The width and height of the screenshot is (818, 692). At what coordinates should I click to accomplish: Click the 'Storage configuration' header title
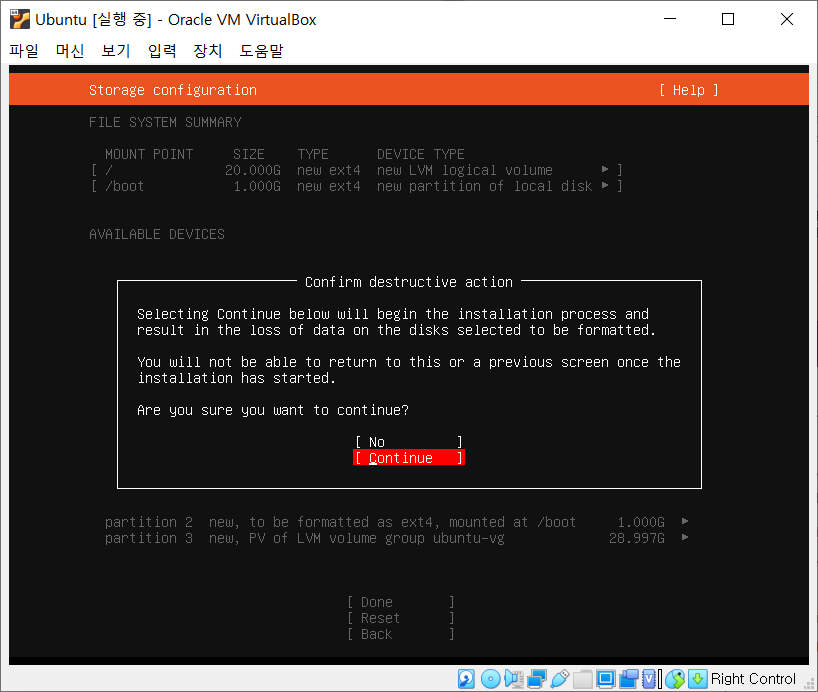[x=173, y=90]
